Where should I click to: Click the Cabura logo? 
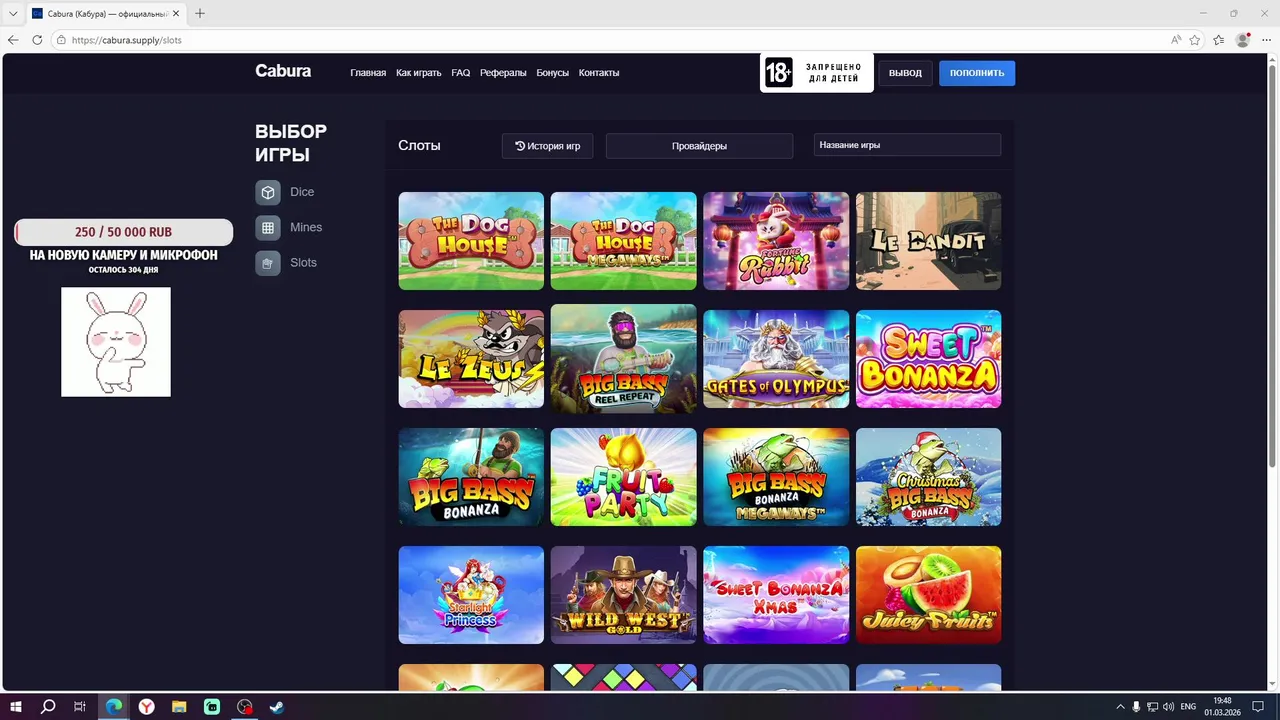[x=283, y=71]
